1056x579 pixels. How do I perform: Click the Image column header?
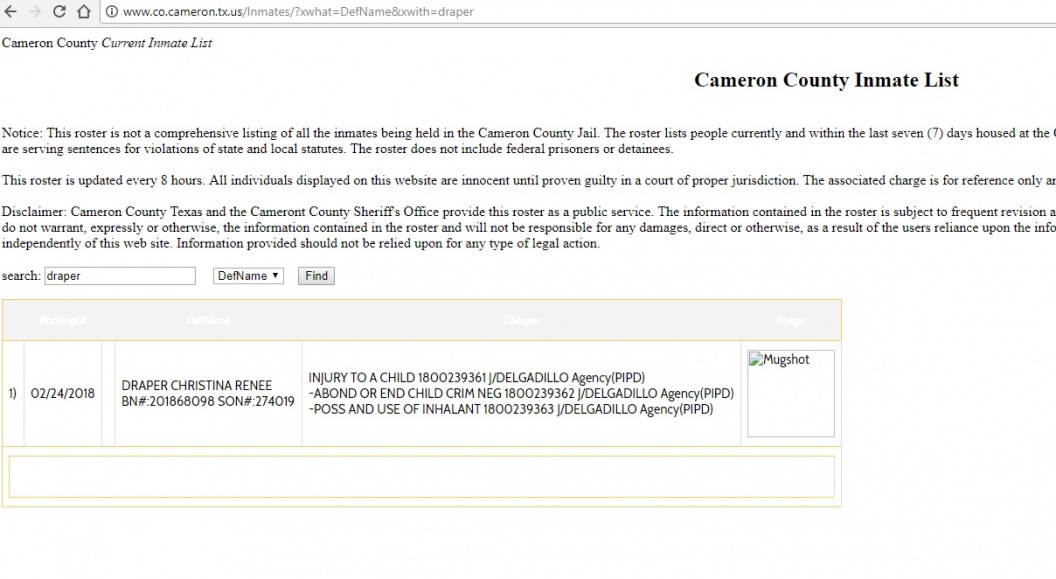point(790,320)
